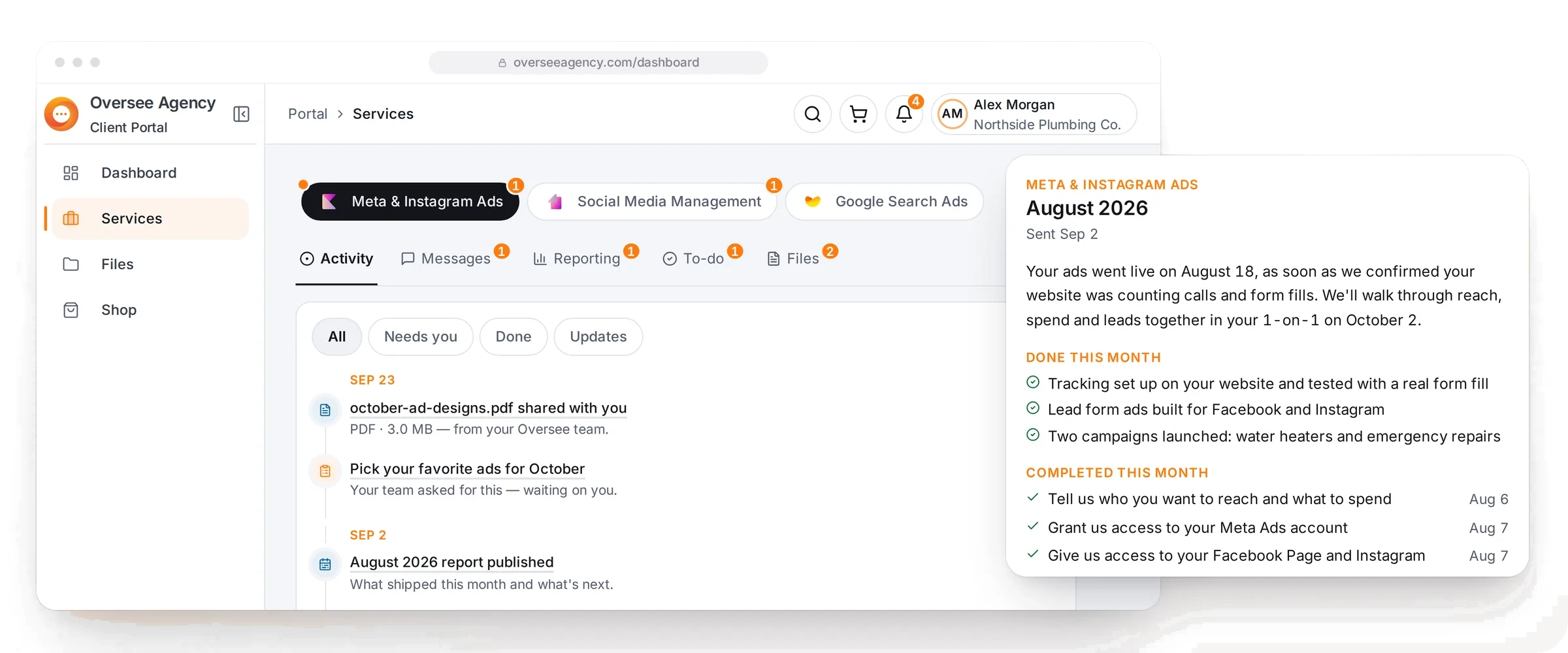Viewport: 1568px width, 653px height.
Task: Open August 2026 report published
Action: click(451, 562)
